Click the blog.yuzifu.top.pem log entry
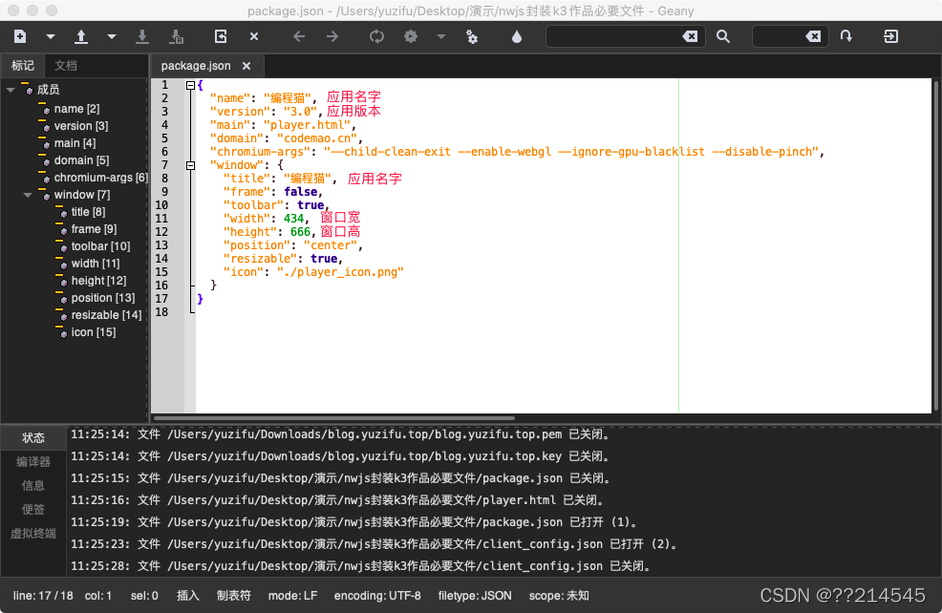This screenshot has height=613, width=942. (x=341, y=435)
